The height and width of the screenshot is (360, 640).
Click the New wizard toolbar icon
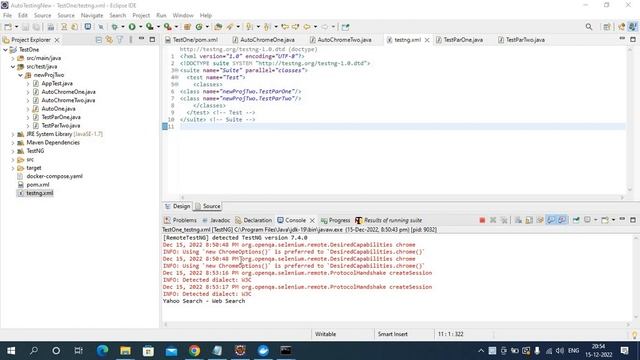click(8, 27)
